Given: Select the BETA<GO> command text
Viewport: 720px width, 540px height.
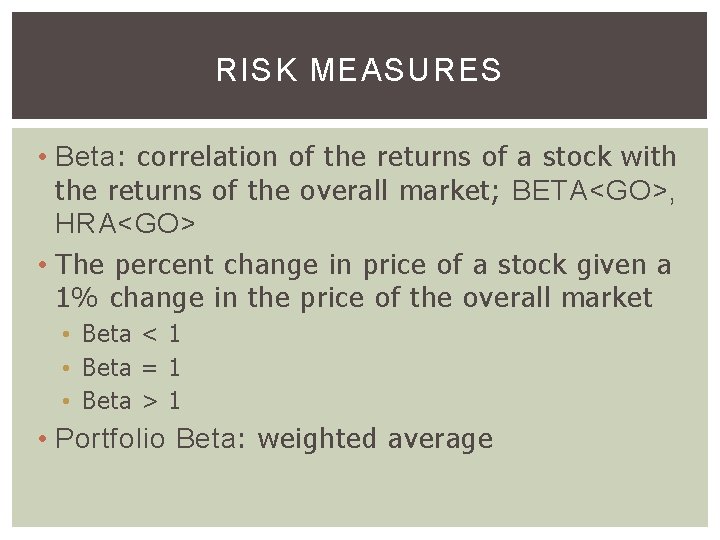Looking at the screenshot, I should click(x=590, y=190).
